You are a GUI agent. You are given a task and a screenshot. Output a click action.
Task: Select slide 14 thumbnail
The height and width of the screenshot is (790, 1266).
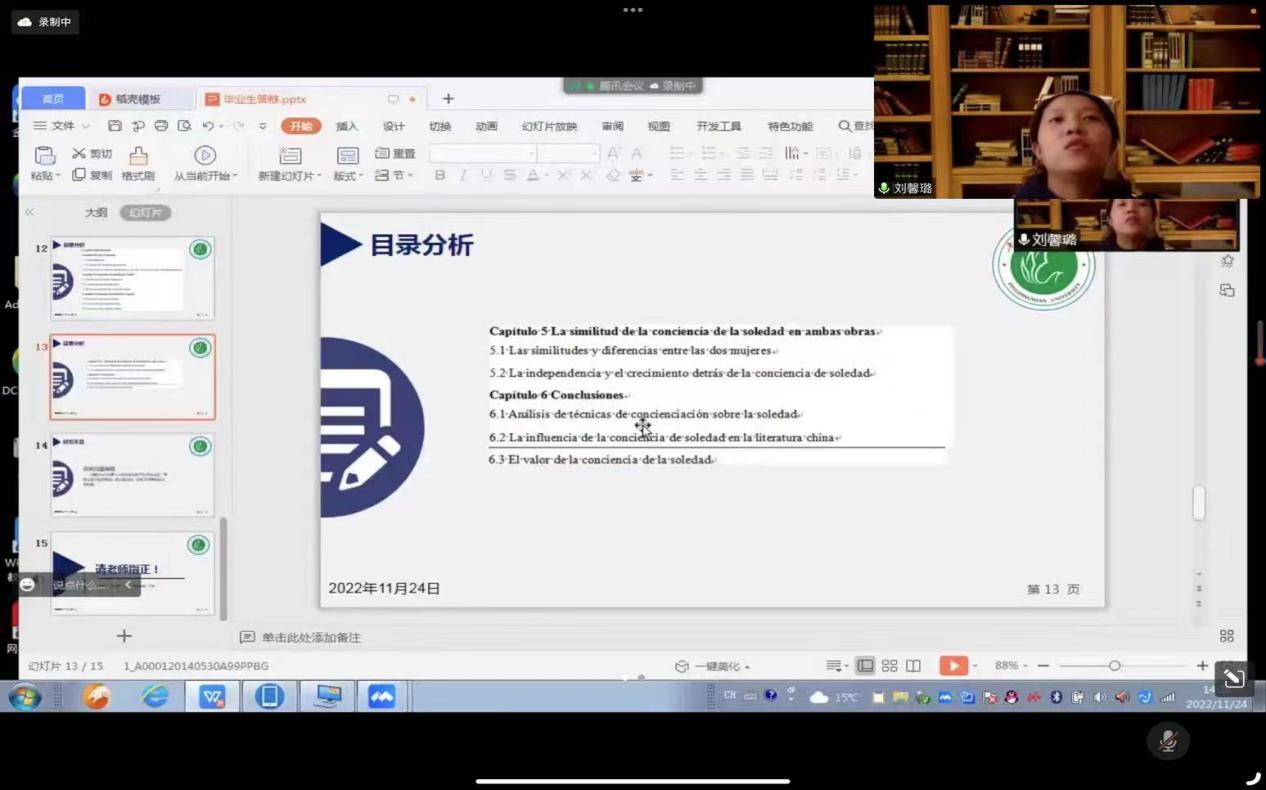pos(132,475)
